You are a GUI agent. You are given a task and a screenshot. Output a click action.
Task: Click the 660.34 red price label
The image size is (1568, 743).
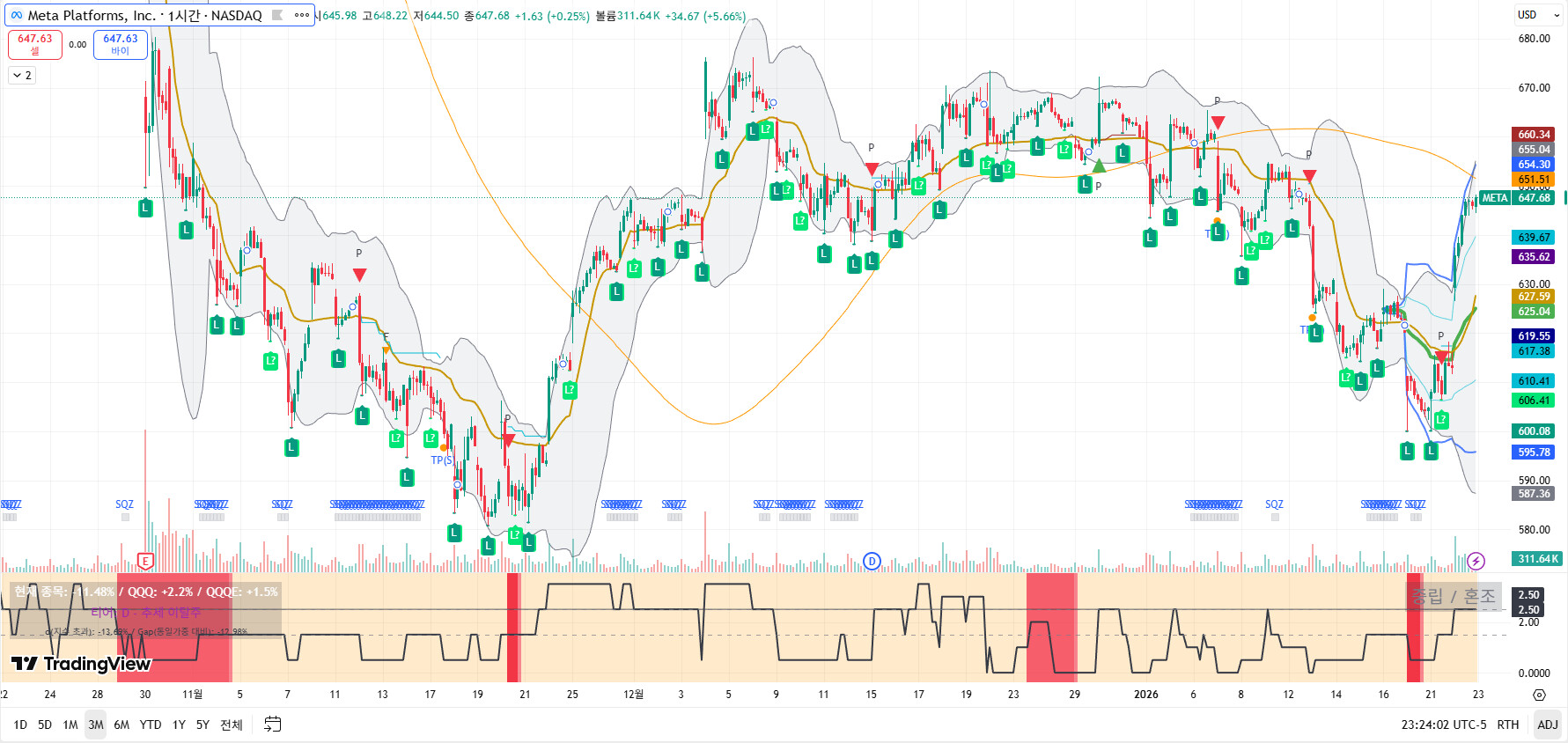click(x=1534, y=135)
